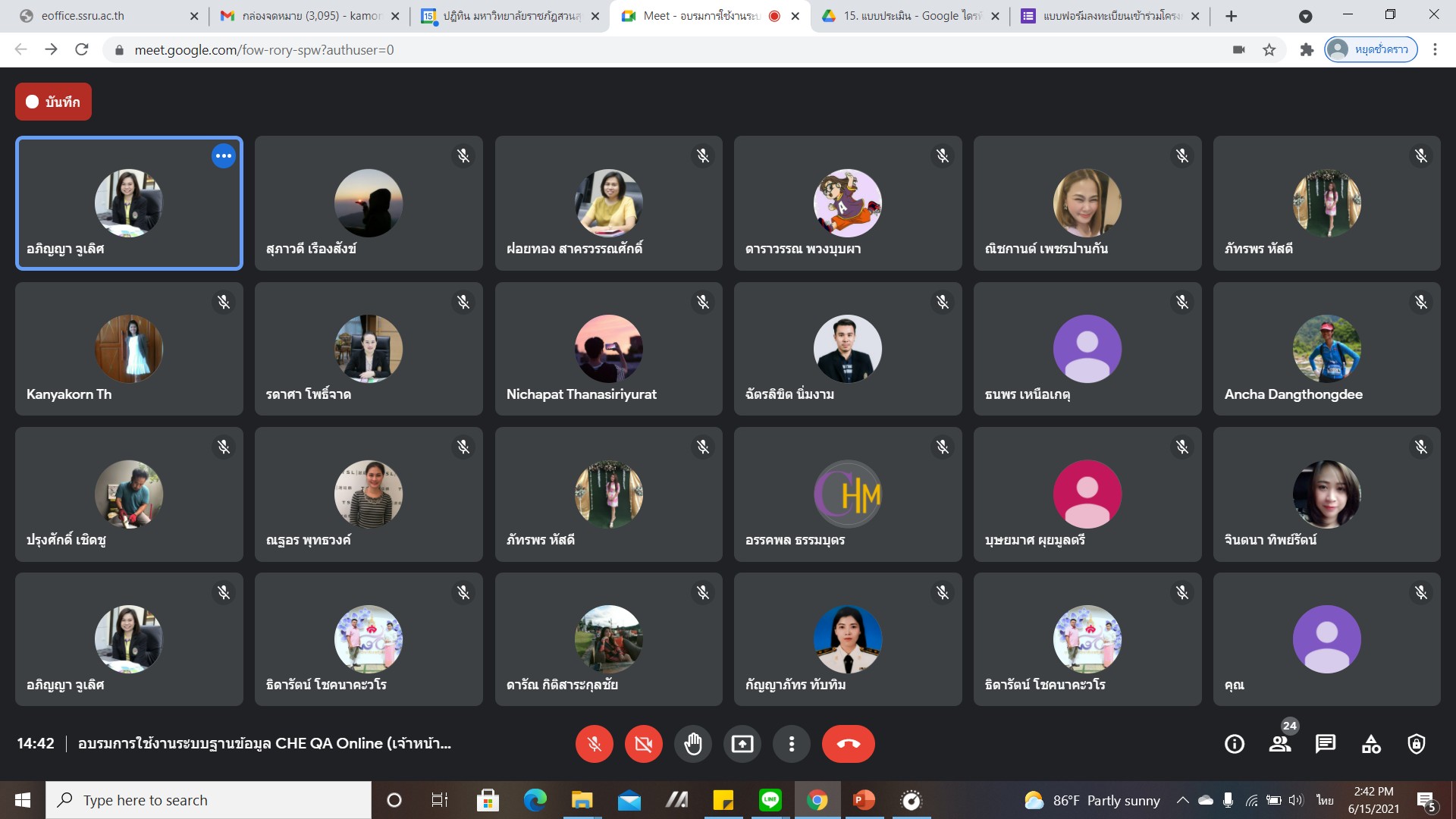
Task: Bookmark this page with the star icon
Action: tap(1269, 50)
